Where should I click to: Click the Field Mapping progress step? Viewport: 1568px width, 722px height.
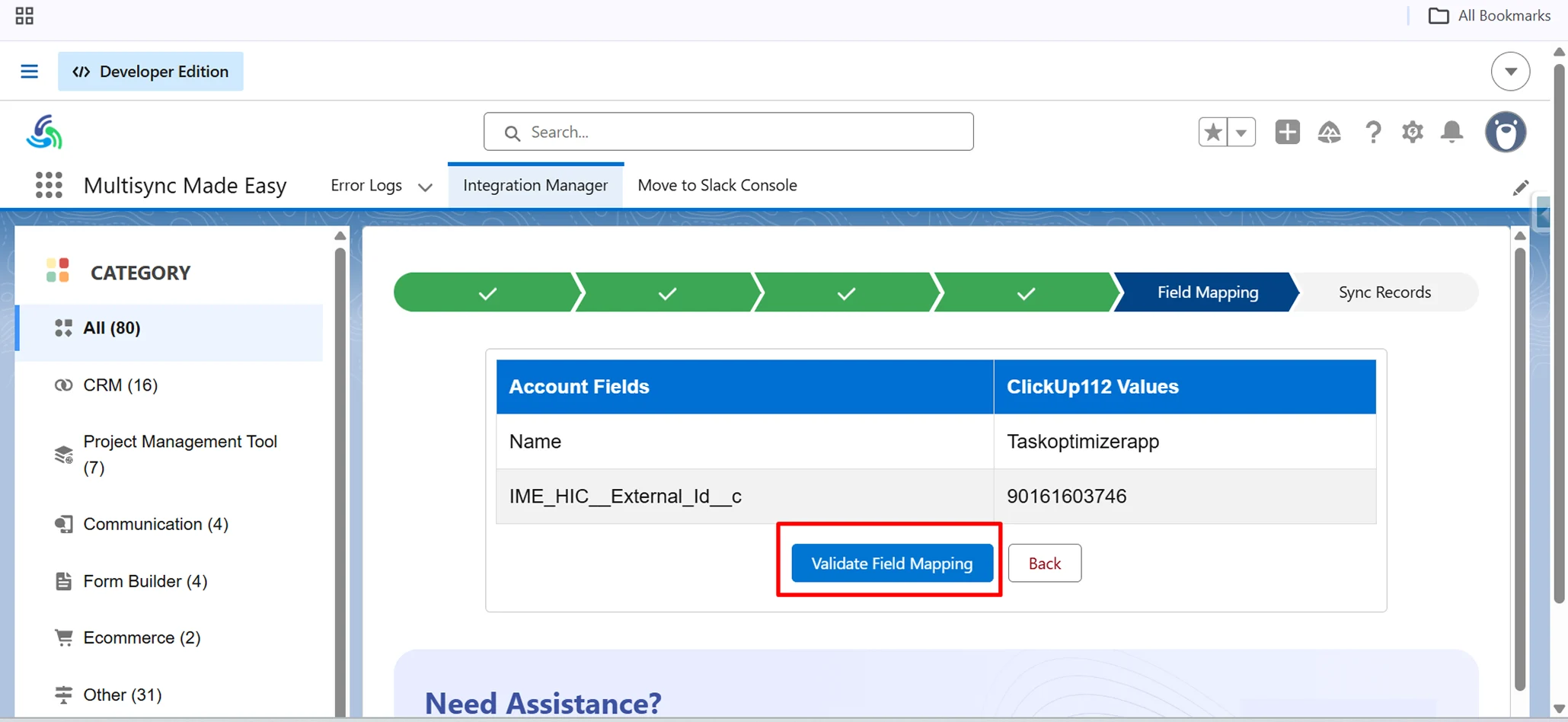pos(1207,292)
